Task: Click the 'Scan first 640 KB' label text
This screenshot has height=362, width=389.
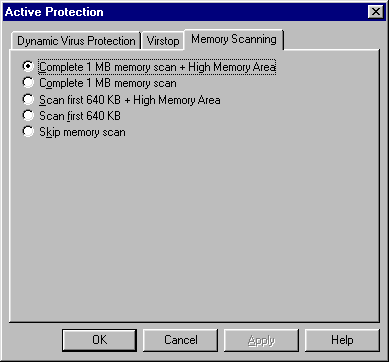Action: point(80,116)
